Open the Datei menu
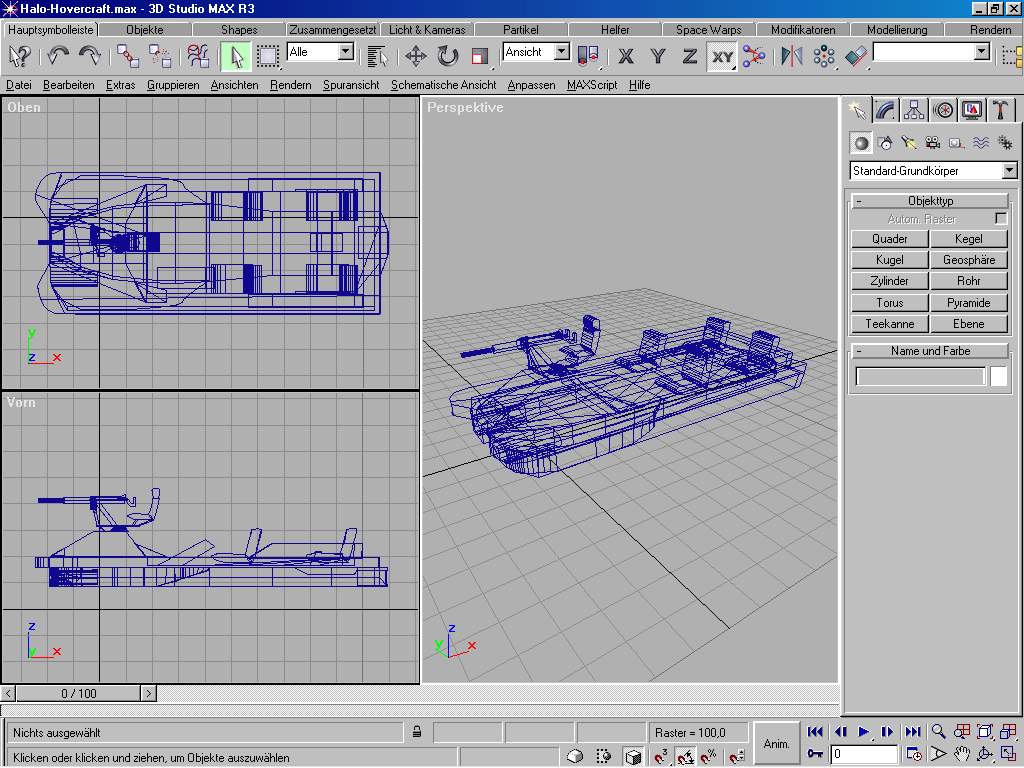1024x768 pixels. [18, 85]
